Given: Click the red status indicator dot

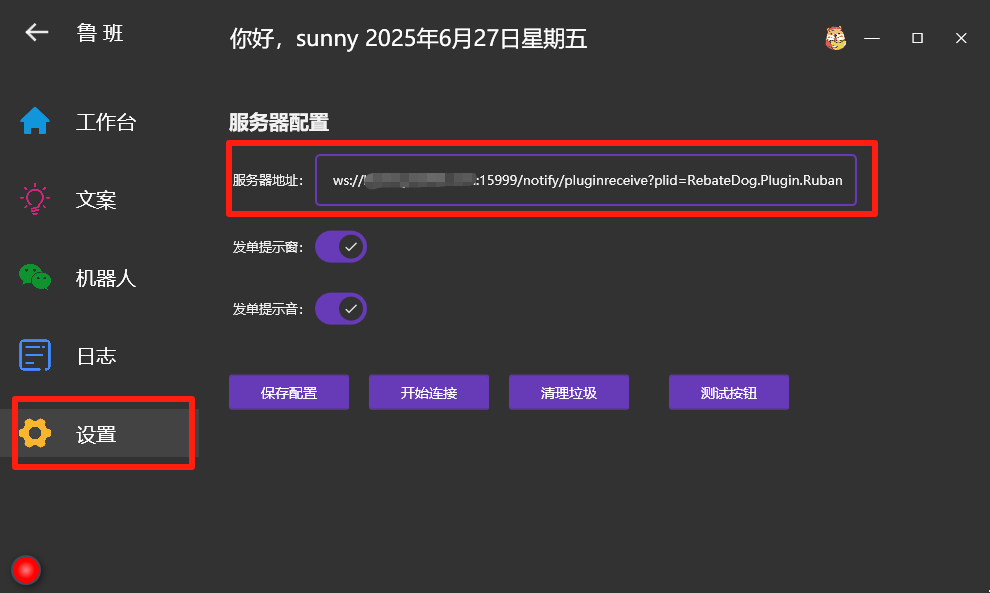Looking at the screenshot, I should [x=26, y=570].
